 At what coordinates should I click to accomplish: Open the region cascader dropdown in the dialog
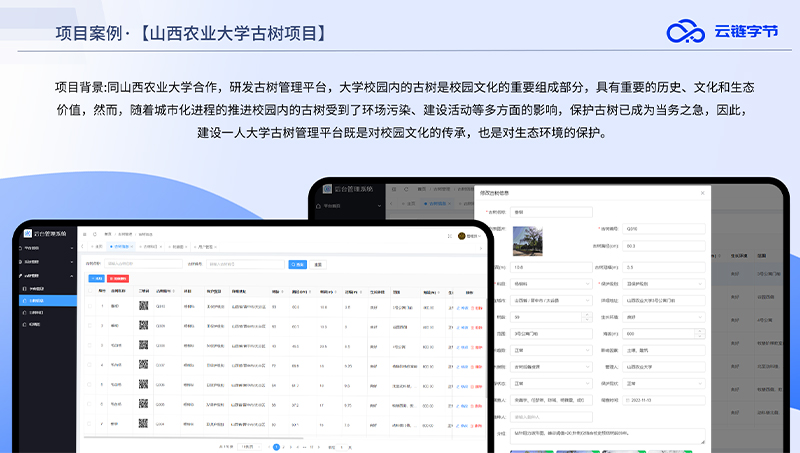click(x=552, y=300)
